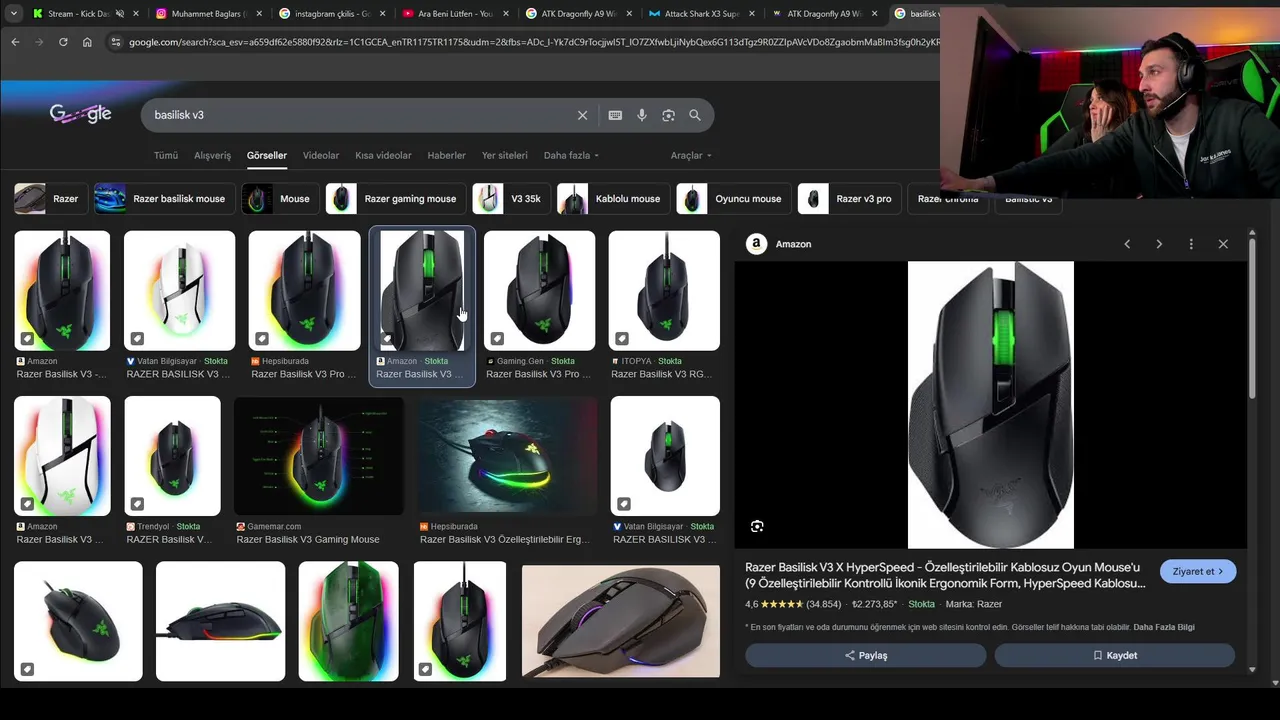Close the Ara Beni Lütfen YouTube tab
1280x720 pixels.
[505, 14]
